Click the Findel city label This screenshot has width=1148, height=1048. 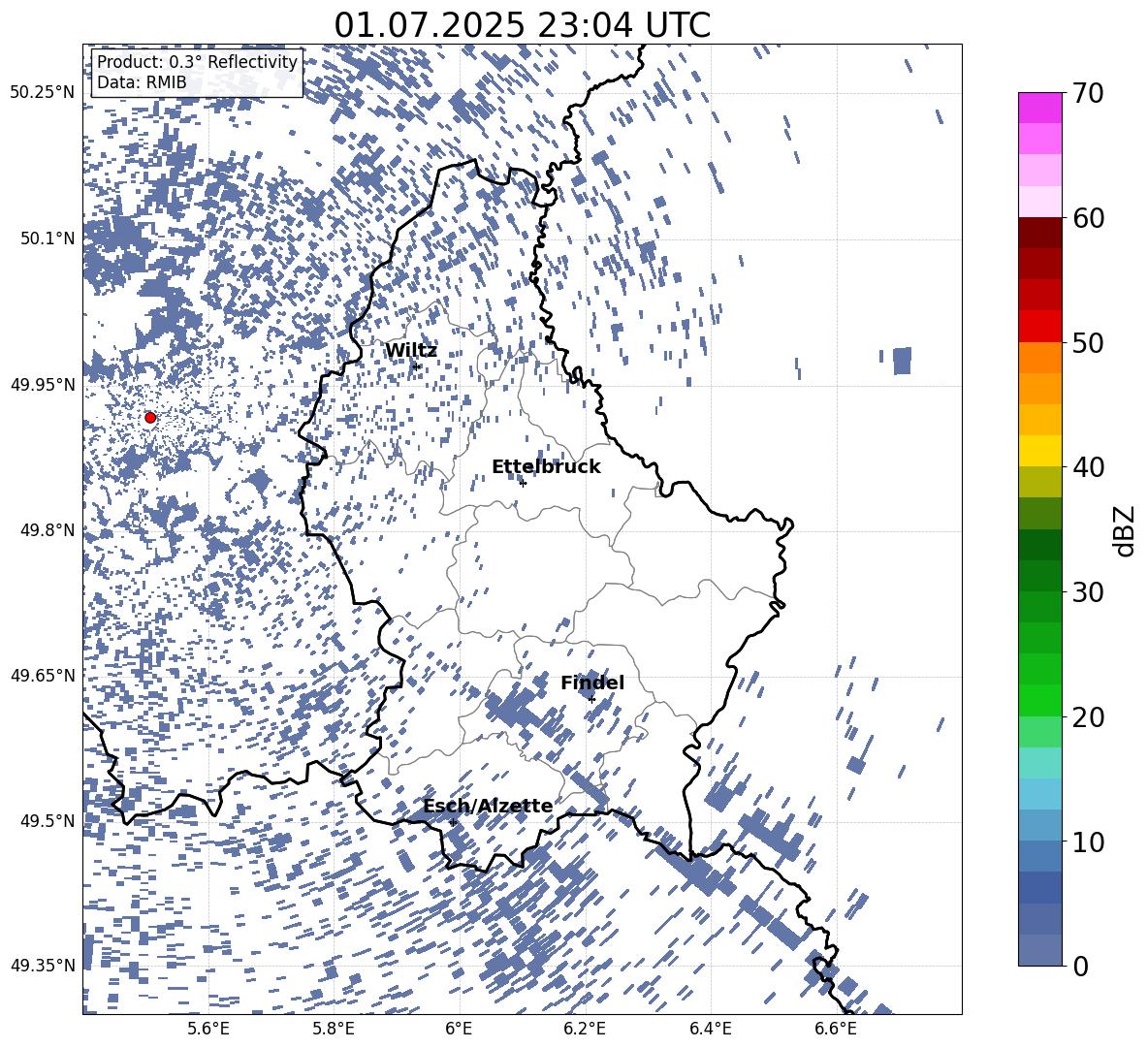pos(592,683)
